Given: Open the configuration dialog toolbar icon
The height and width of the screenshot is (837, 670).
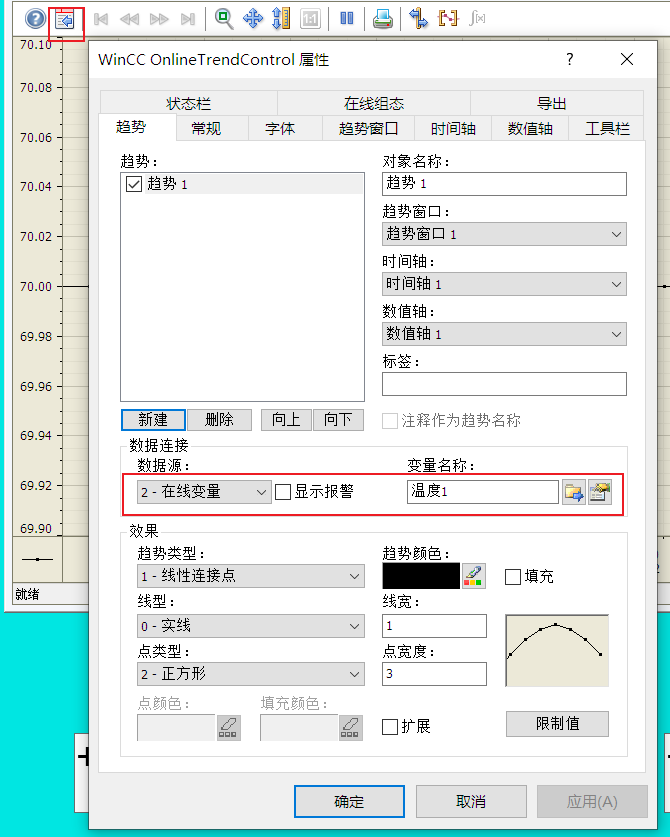Looking at the screenshot, I should coord(65,20).
